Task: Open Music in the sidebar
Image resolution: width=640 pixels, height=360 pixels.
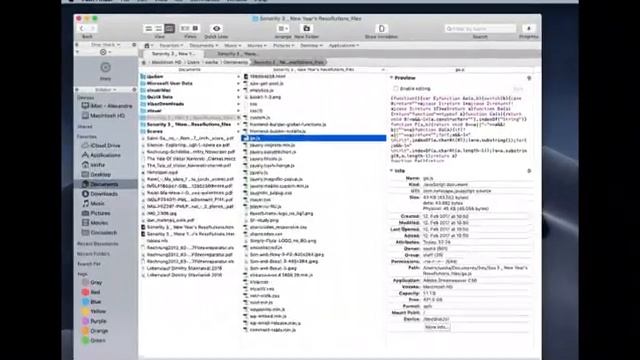Action: (93, 204)
